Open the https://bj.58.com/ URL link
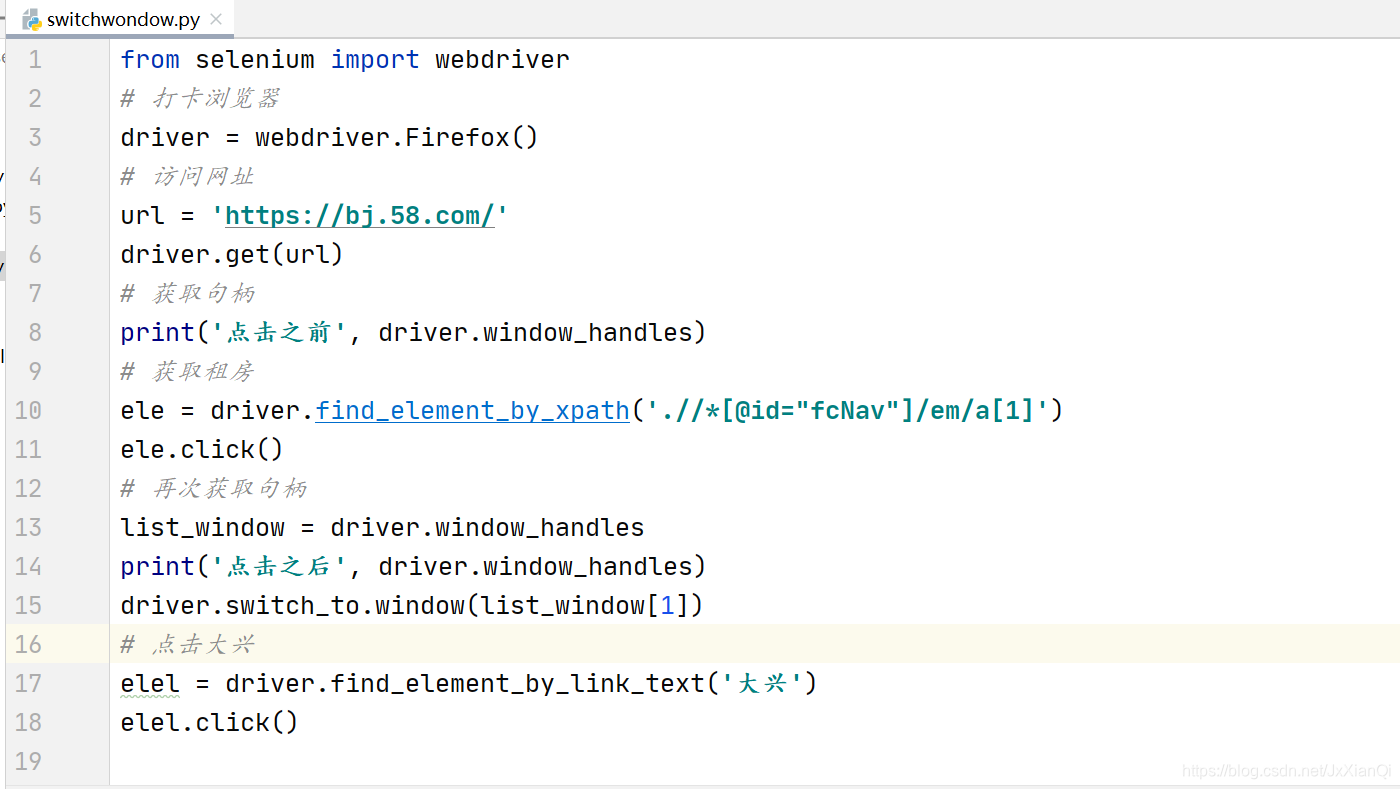This screenshot has width=1400, height=789. (x=359, y=215)
